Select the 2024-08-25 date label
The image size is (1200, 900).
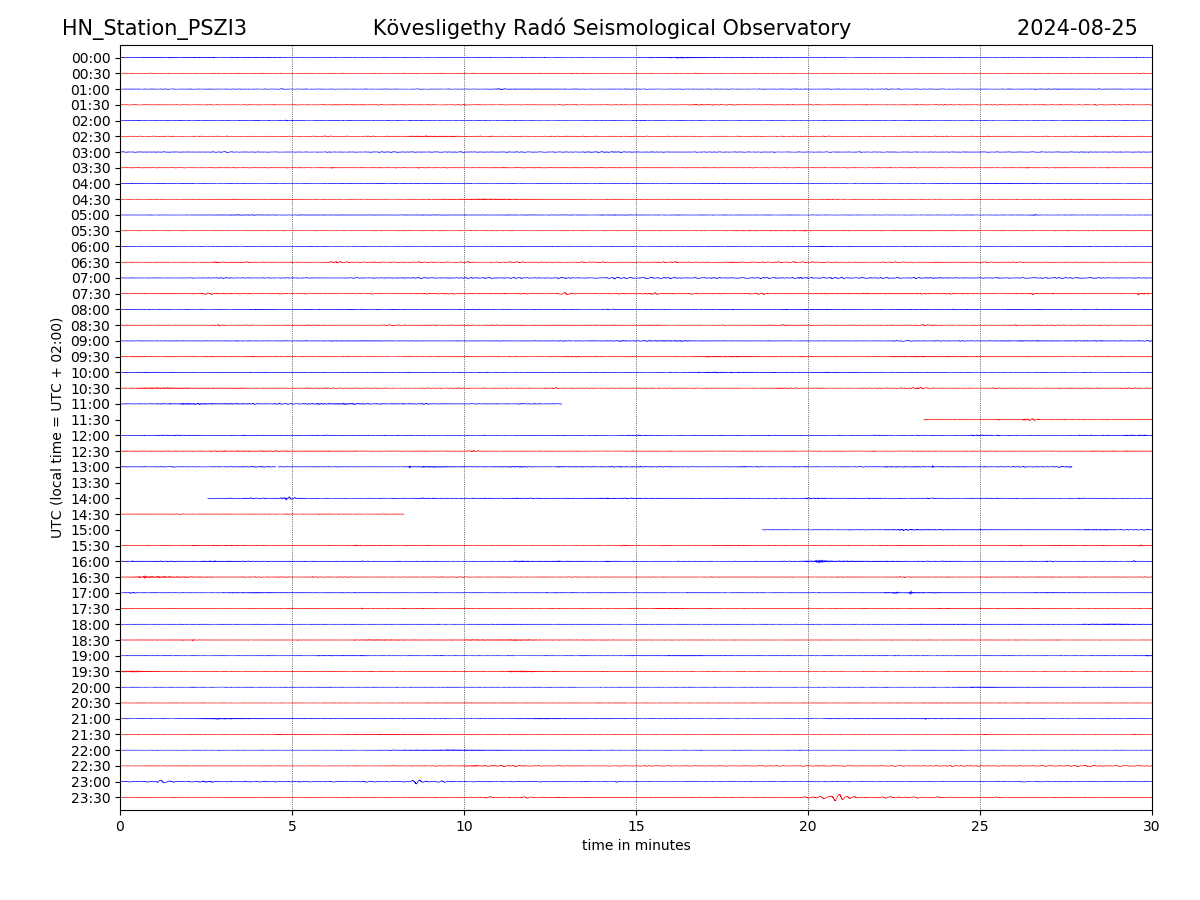[x=1076, y=28]
